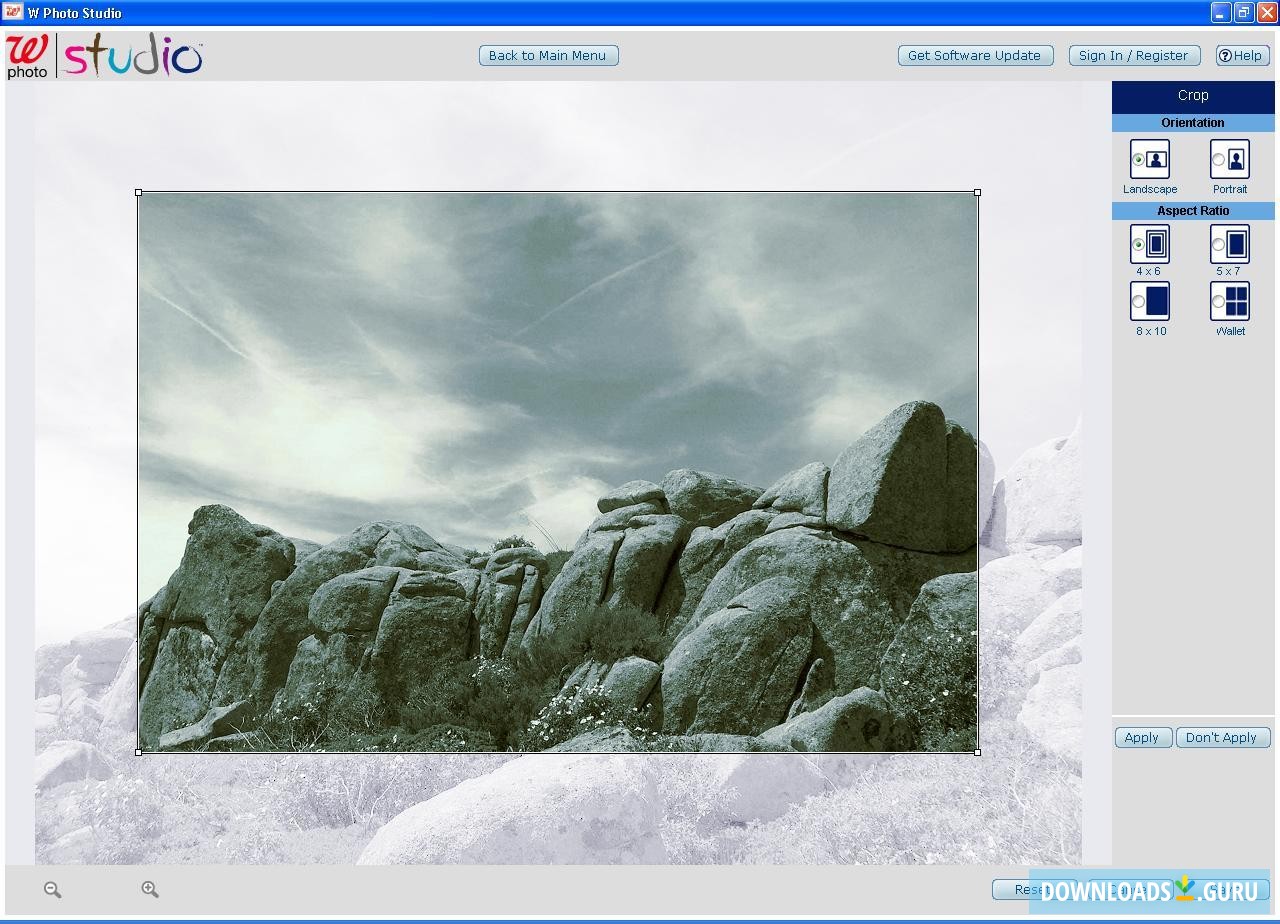Open Sign In / Register
The width and height of the screenshot is (1280, 924).
pyautogui.click(x=1134, y=56)
